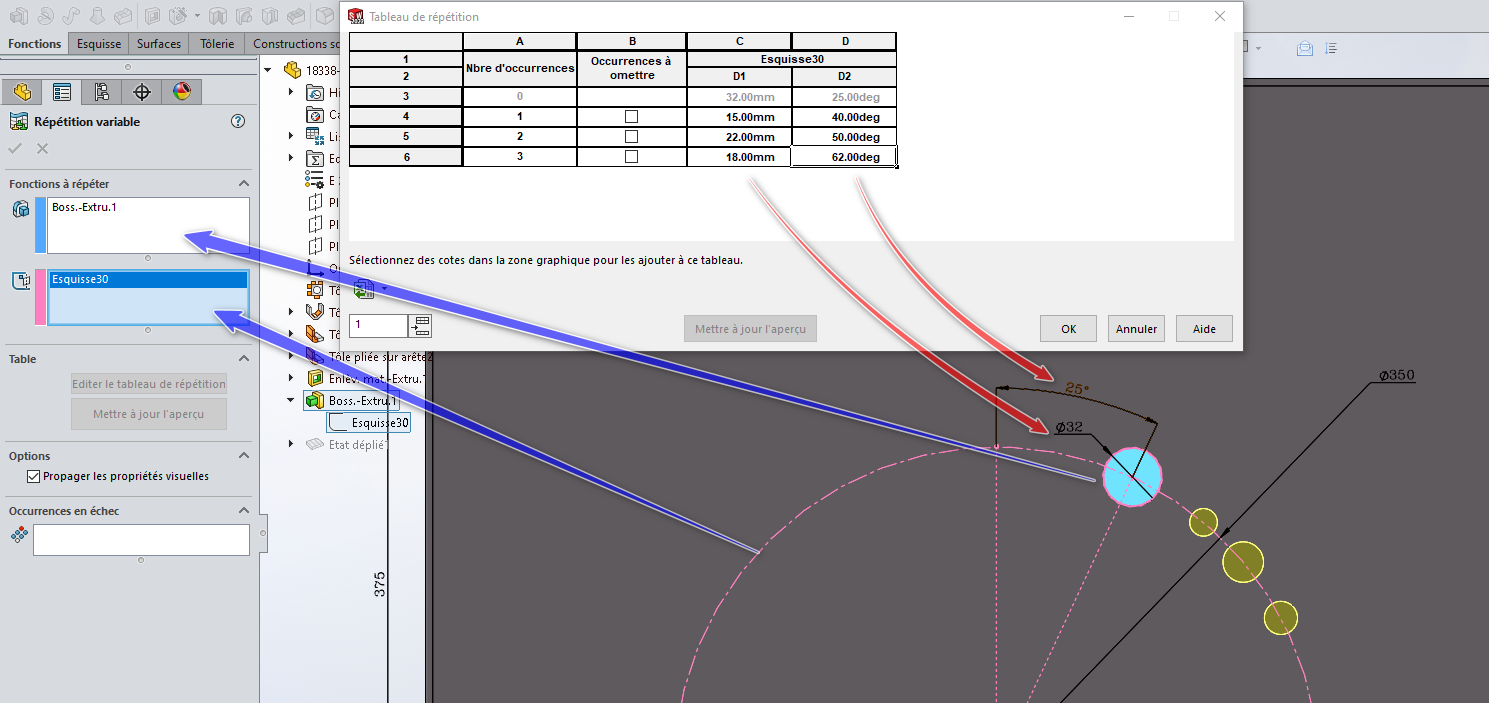Click Mettre à jour l'aperçu in dialog
This screenshot has height=703, width=1489.
(750, 328)
